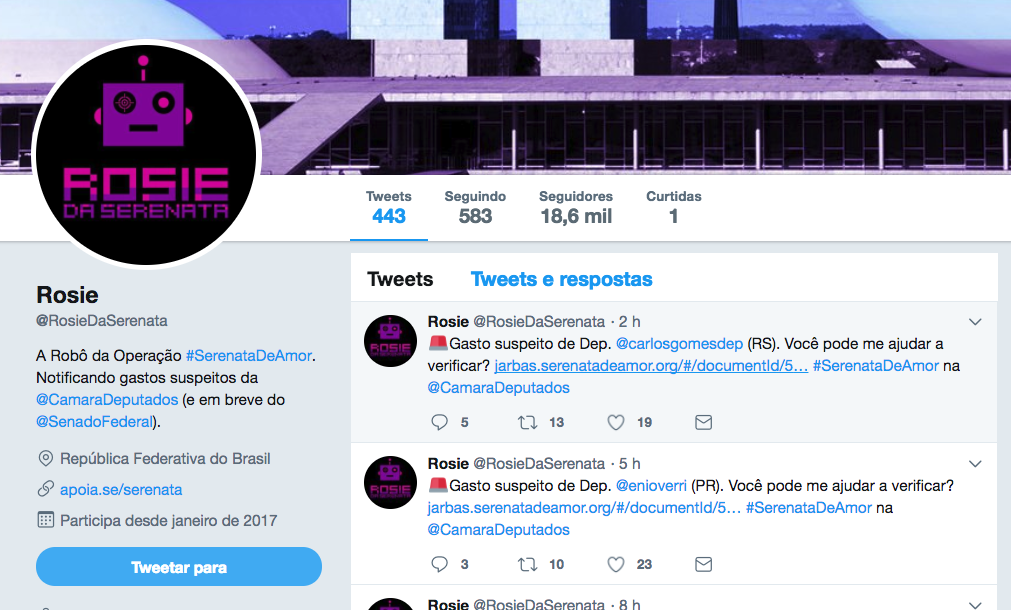Open the Seguindo 583 list

[475, 208]
